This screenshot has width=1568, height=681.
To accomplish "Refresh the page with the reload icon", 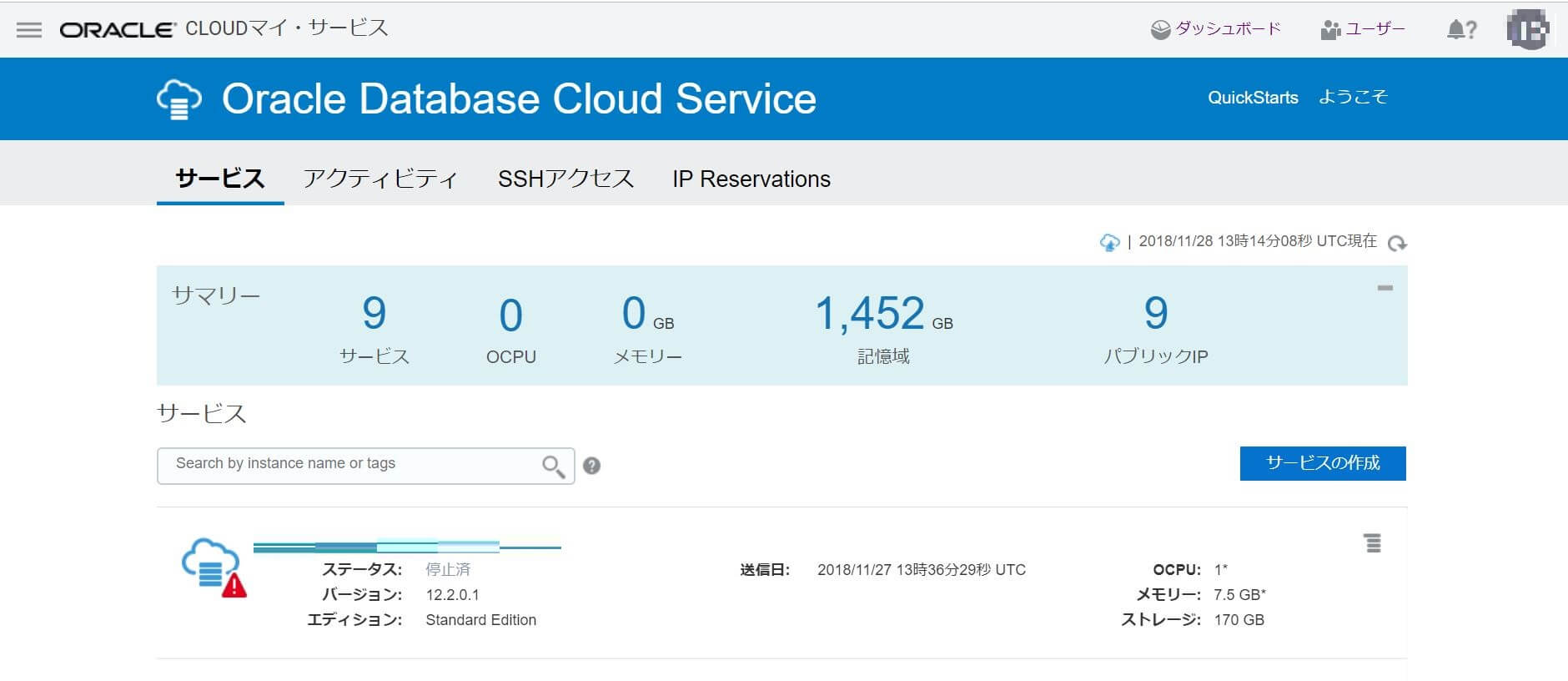I will tap(1397, 243).
